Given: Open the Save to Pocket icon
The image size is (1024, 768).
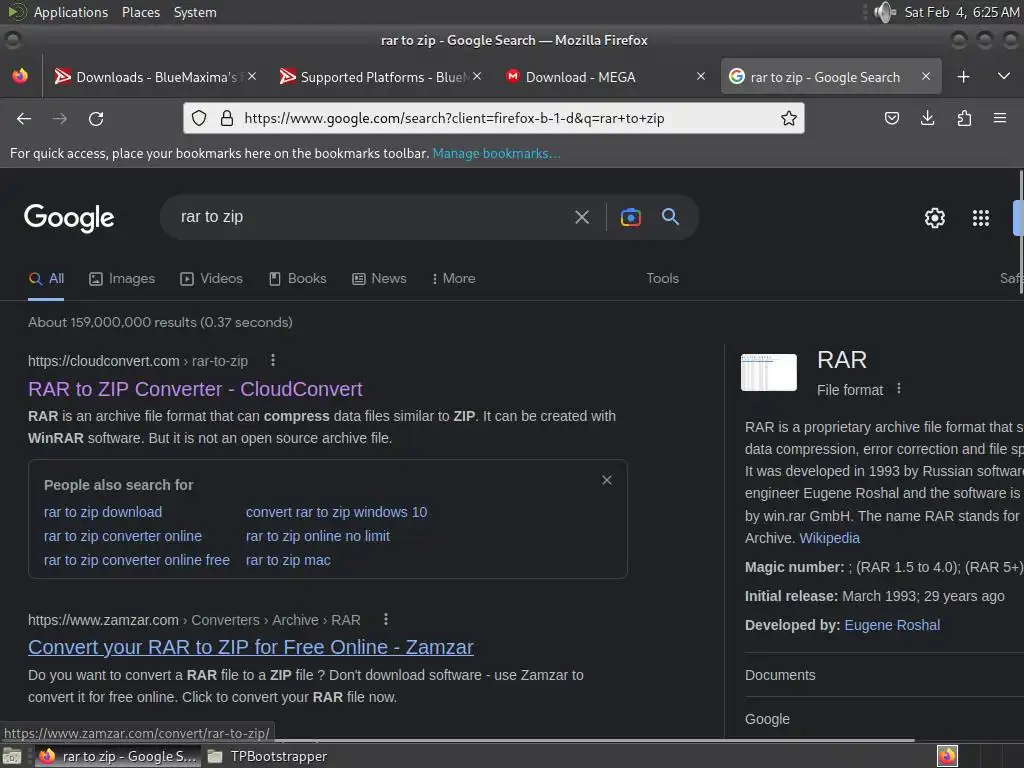Looking at the screenshot, I should pyautogui.click(x=891, y=118).
